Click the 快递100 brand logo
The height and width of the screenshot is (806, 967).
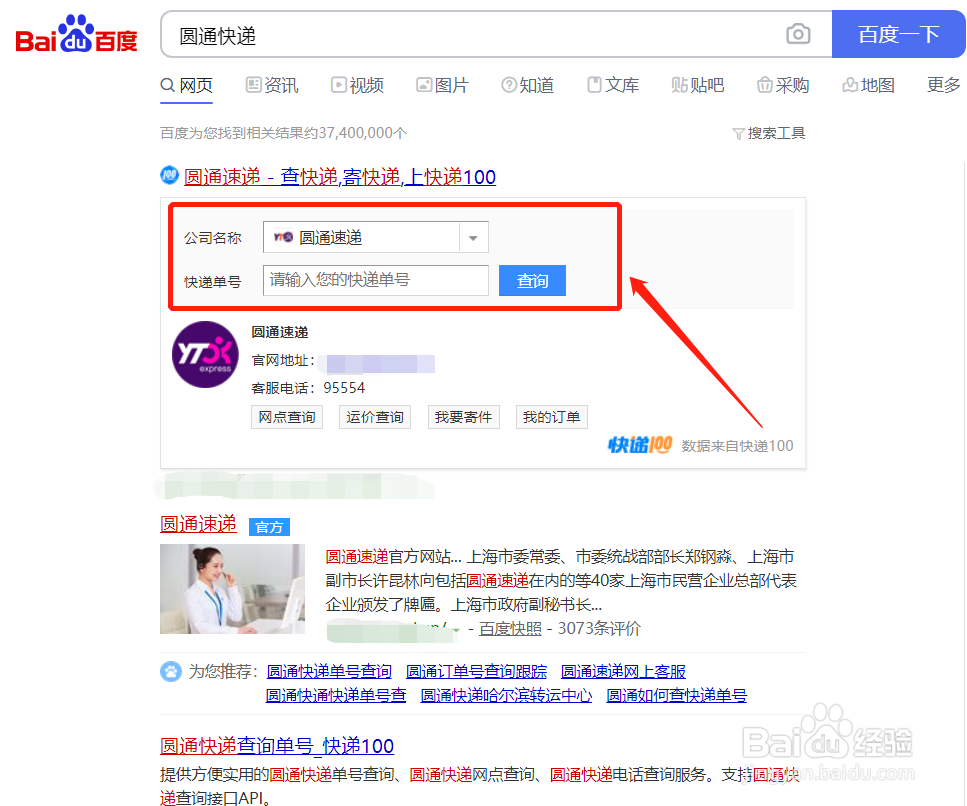[640, 445]
